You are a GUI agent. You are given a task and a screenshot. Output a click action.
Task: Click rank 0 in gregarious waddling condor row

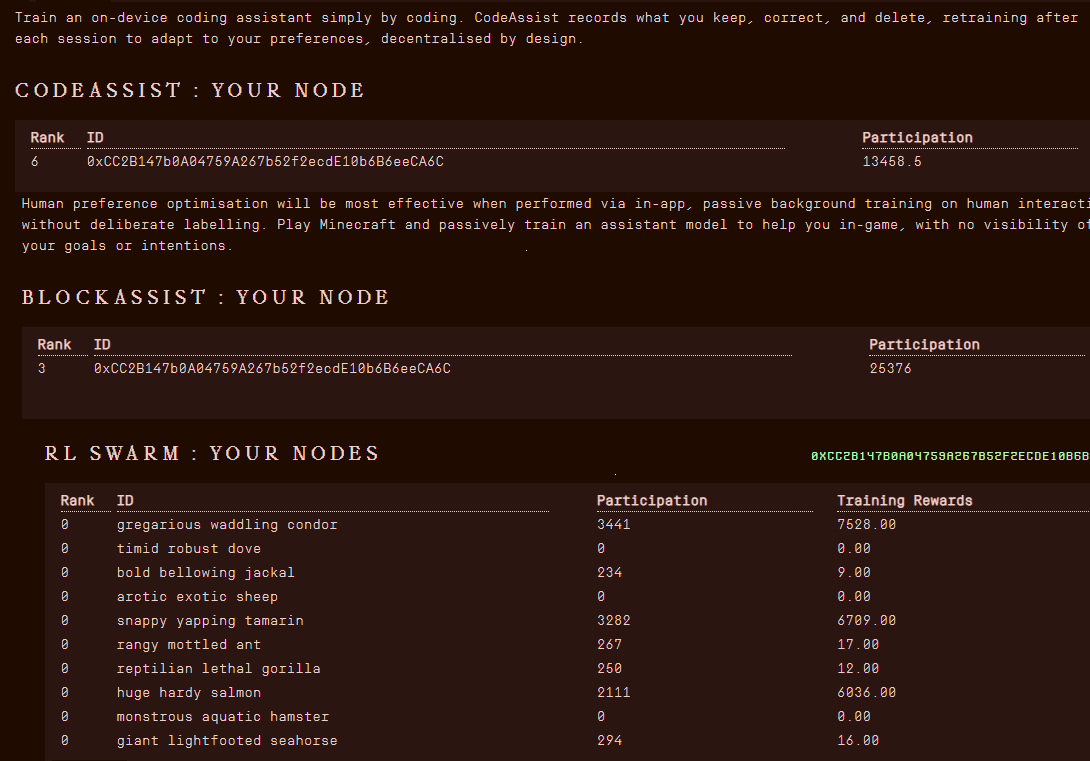(65, 525)
